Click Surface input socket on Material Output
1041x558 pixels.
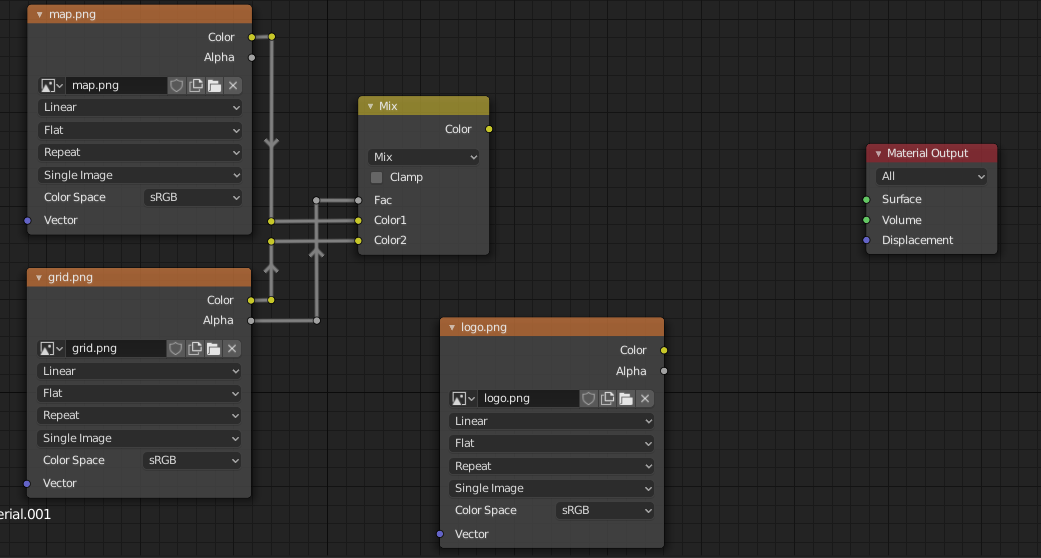(866, 200)
